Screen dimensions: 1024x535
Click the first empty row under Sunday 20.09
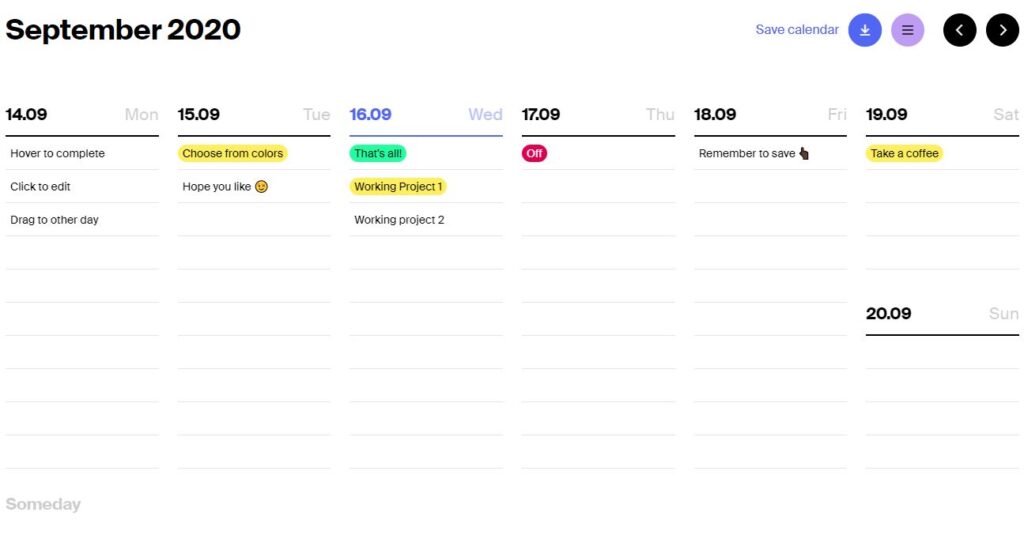[x=942, y=352]
